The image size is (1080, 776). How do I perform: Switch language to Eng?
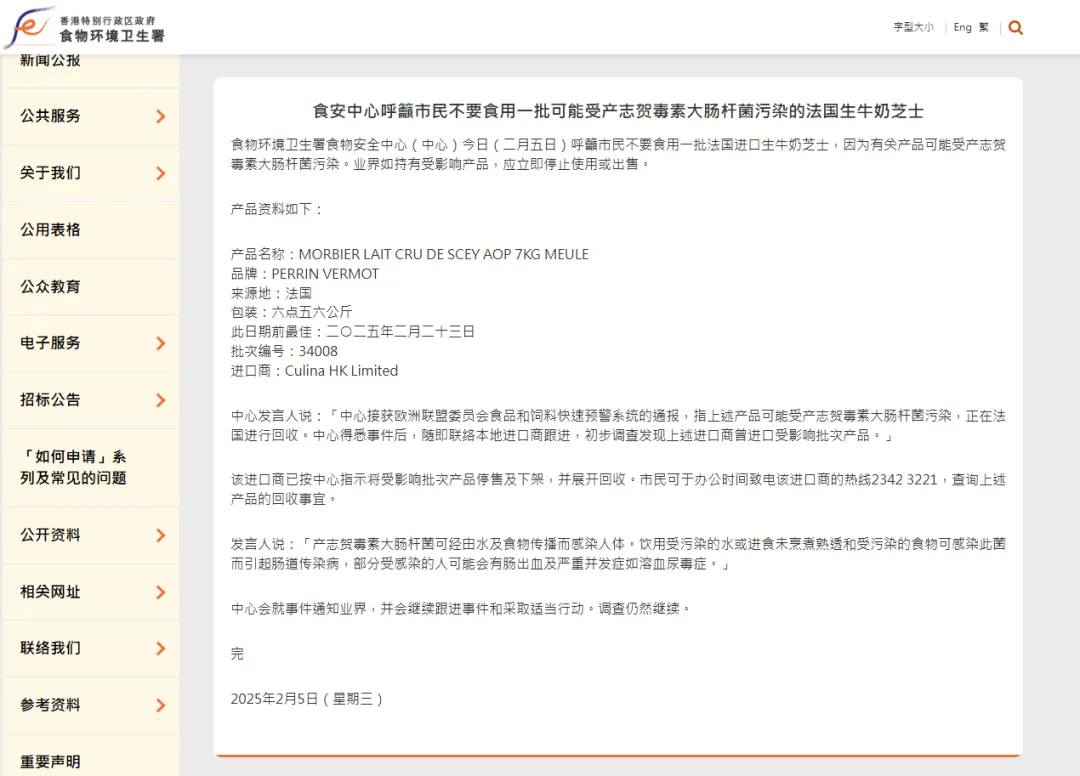pyautogui.click(x=962, y=28)
